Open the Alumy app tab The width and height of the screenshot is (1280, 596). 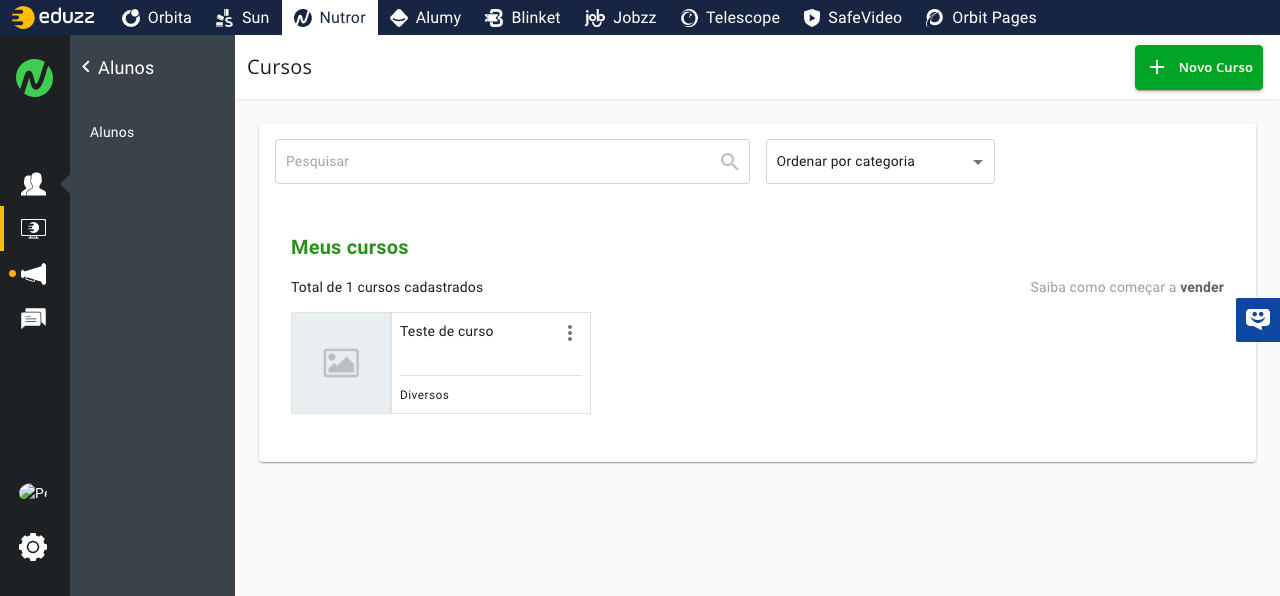[425, 17]
